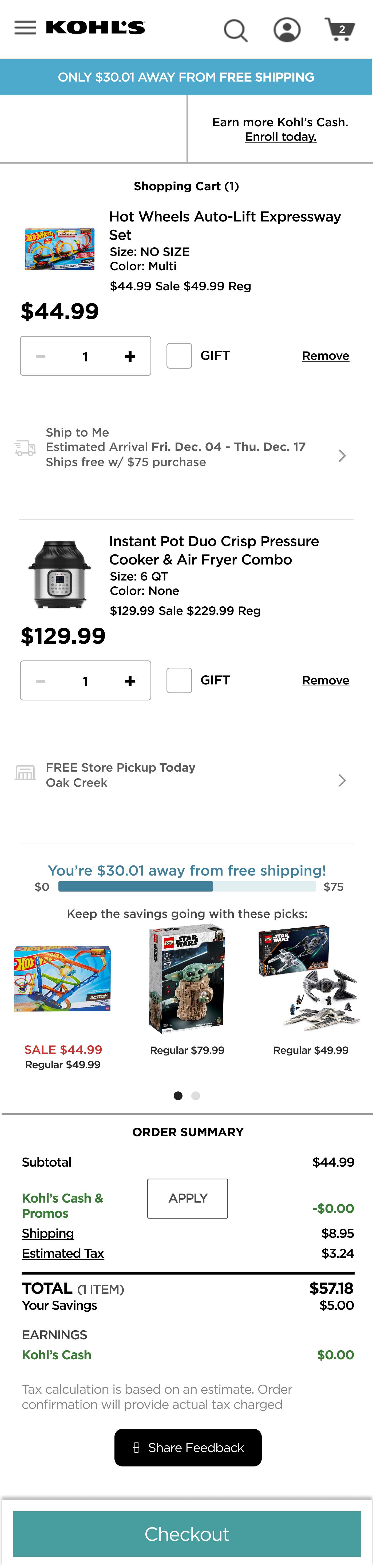Open search with the magnifier icon

[x=235, y=29]
